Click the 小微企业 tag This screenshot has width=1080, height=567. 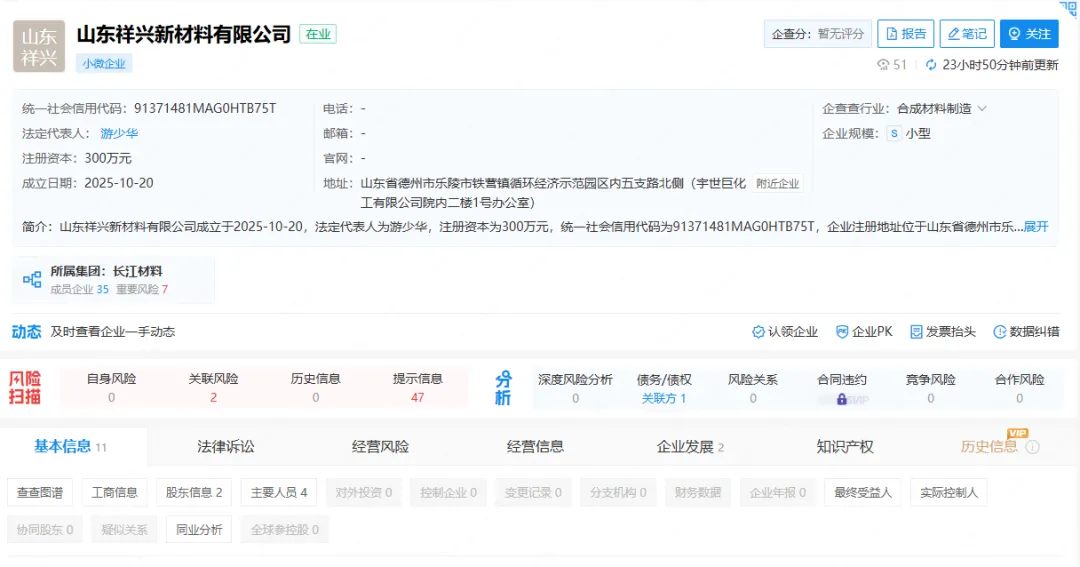tap(104, 63)
